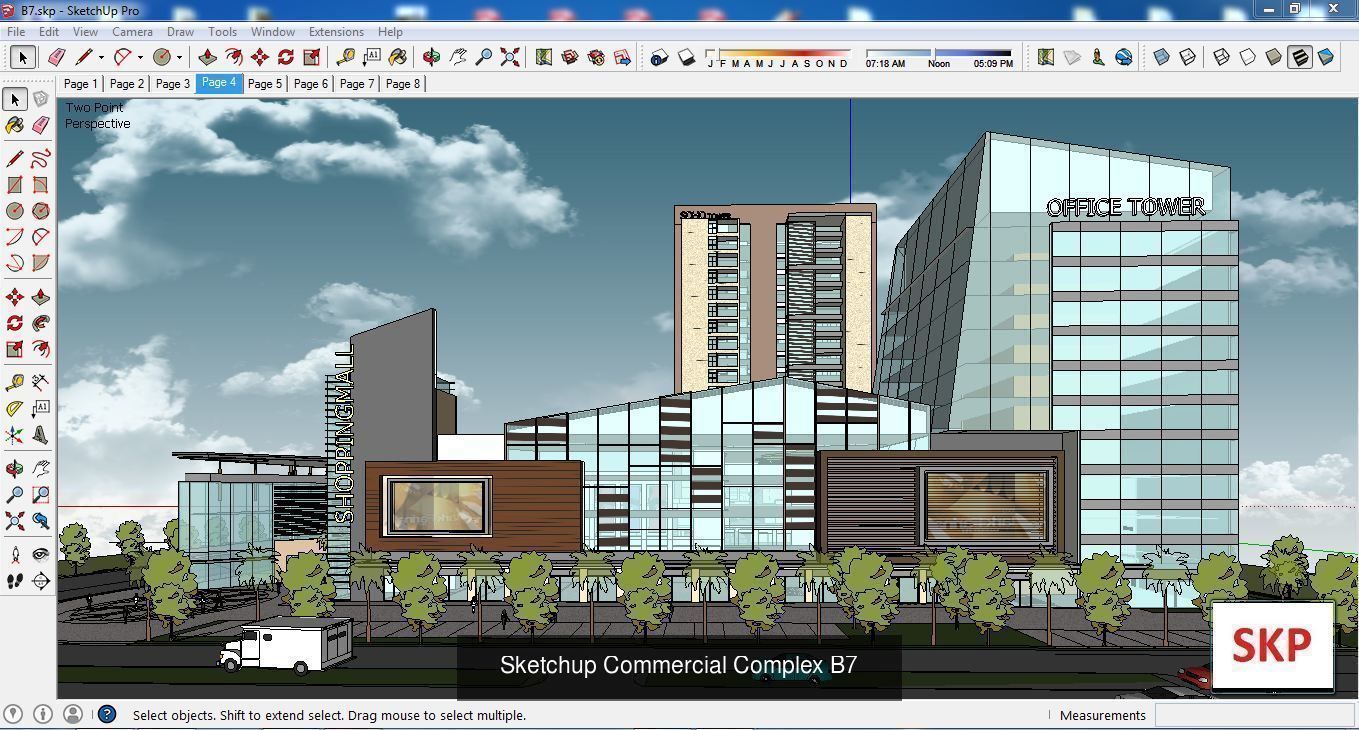This screenshot has width=1359, height=730.
Task: Select the Walk footprints tool
Action: [15, 581]
